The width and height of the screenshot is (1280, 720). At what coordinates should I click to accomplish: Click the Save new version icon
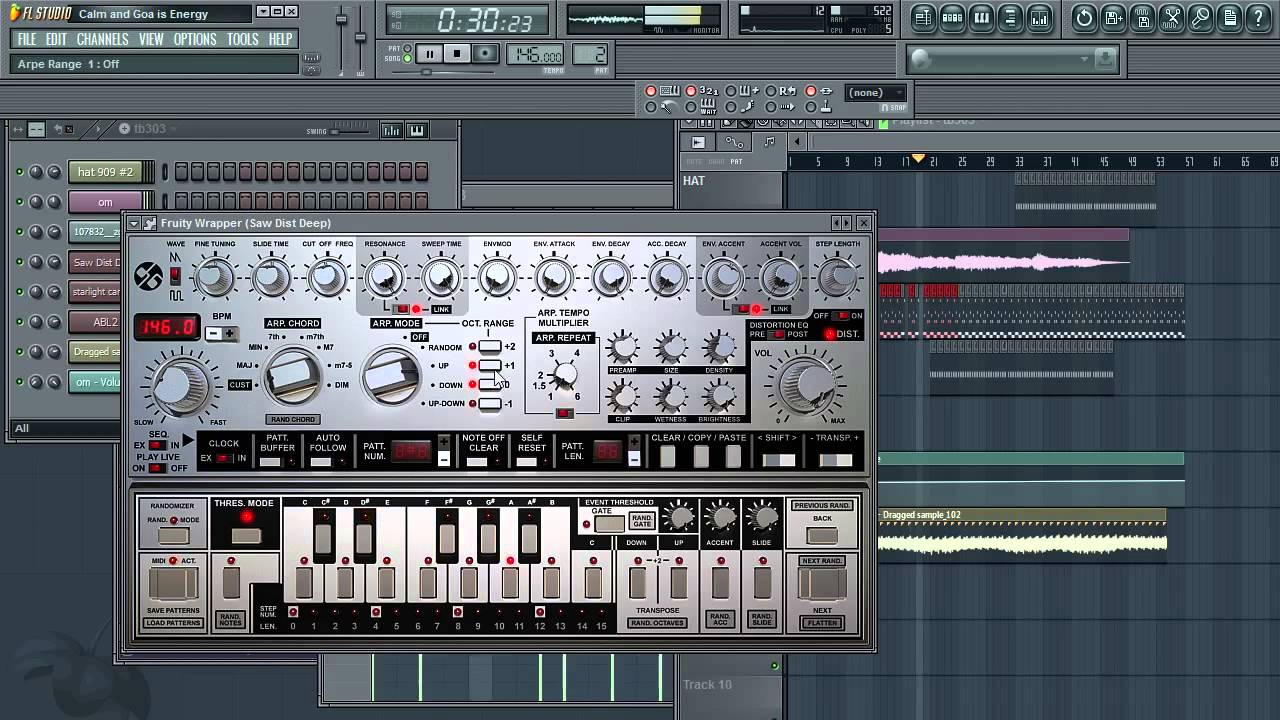(1113, 17)
